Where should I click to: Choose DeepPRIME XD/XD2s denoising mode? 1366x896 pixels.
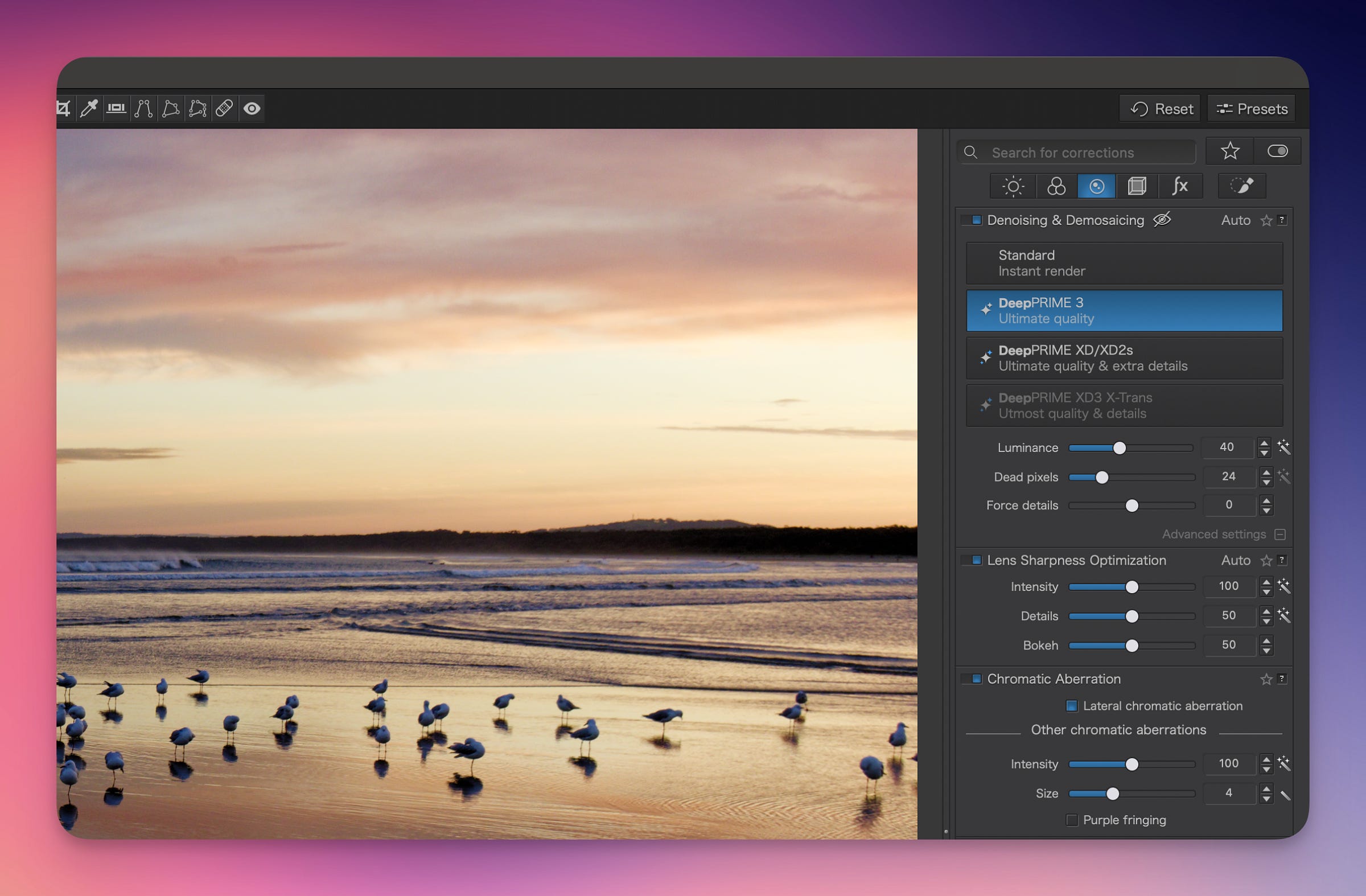[x=1124, y=358]
